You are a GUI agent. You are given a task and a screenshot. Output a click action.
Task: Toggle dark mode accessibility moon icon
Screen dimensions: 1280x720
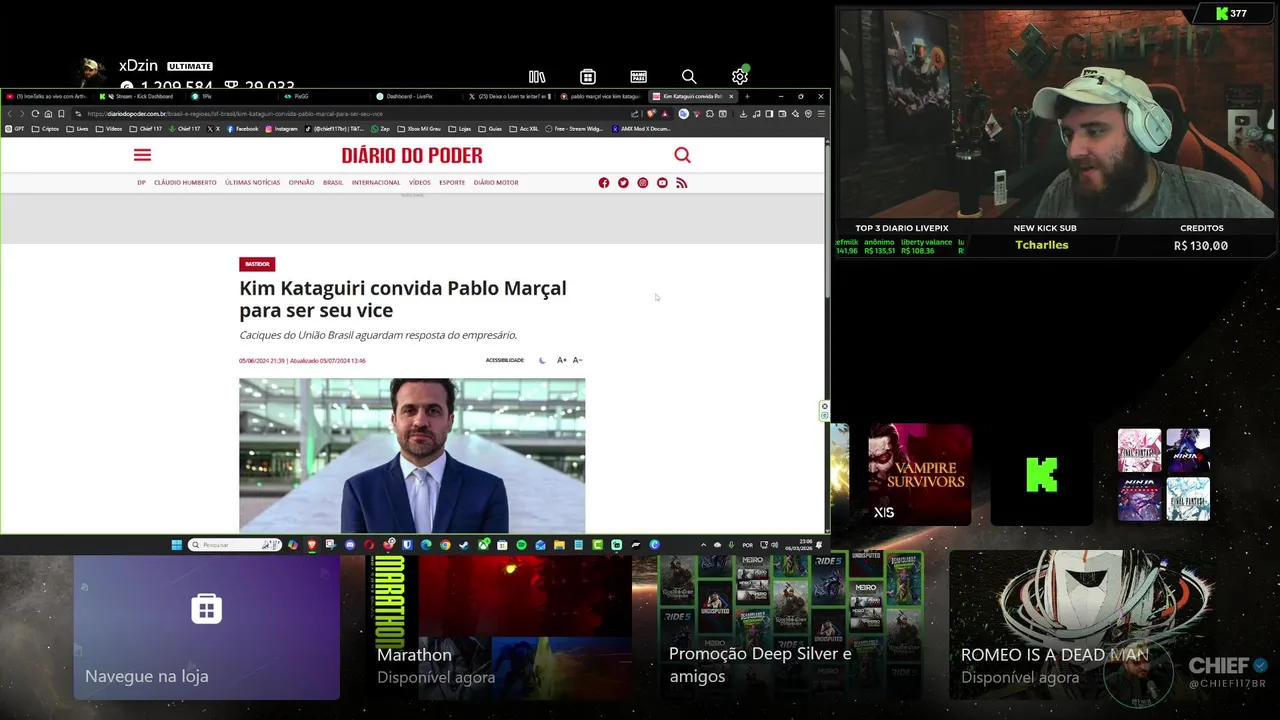[542, 360]
